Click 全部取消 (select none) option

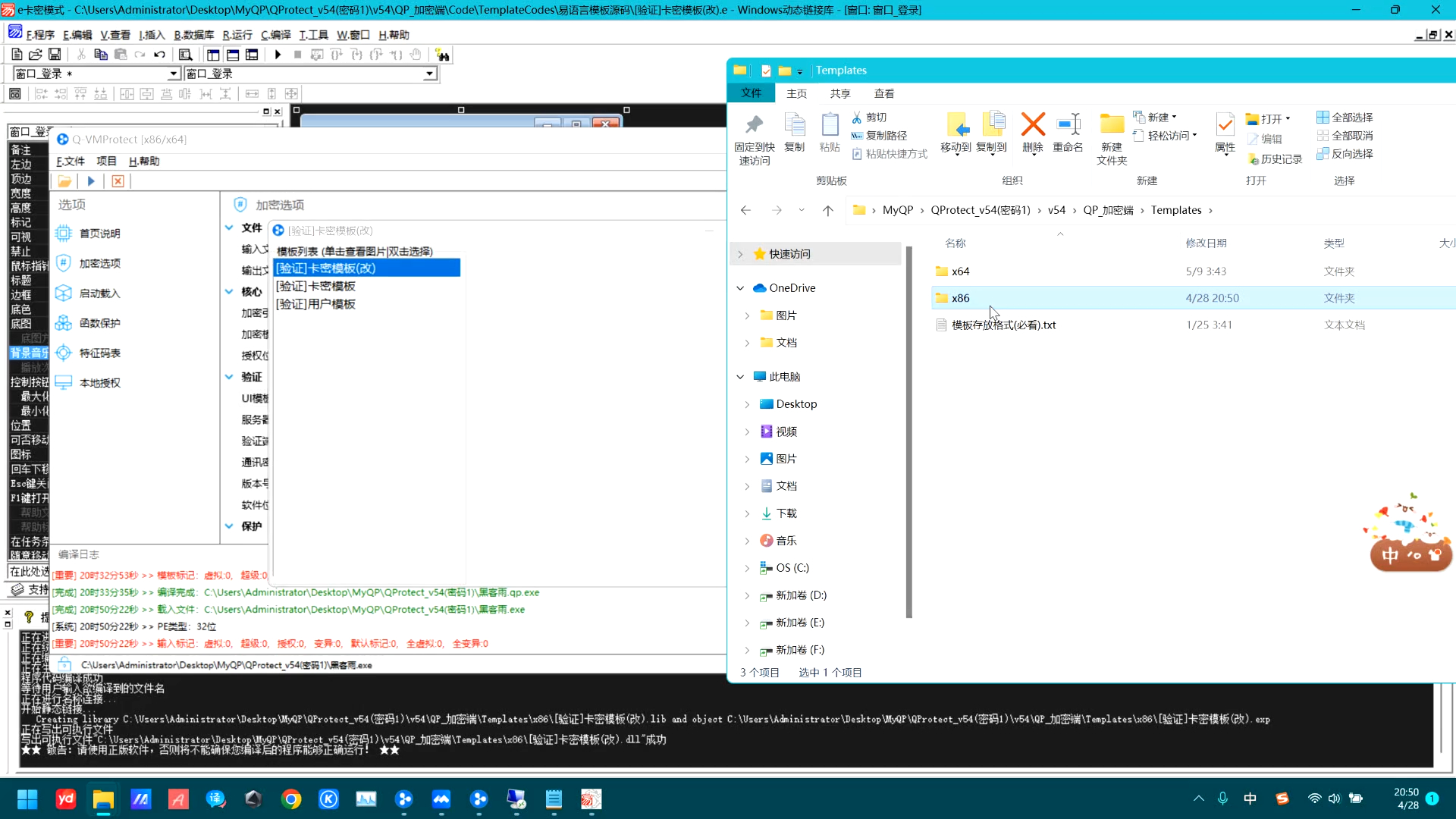1345,136
